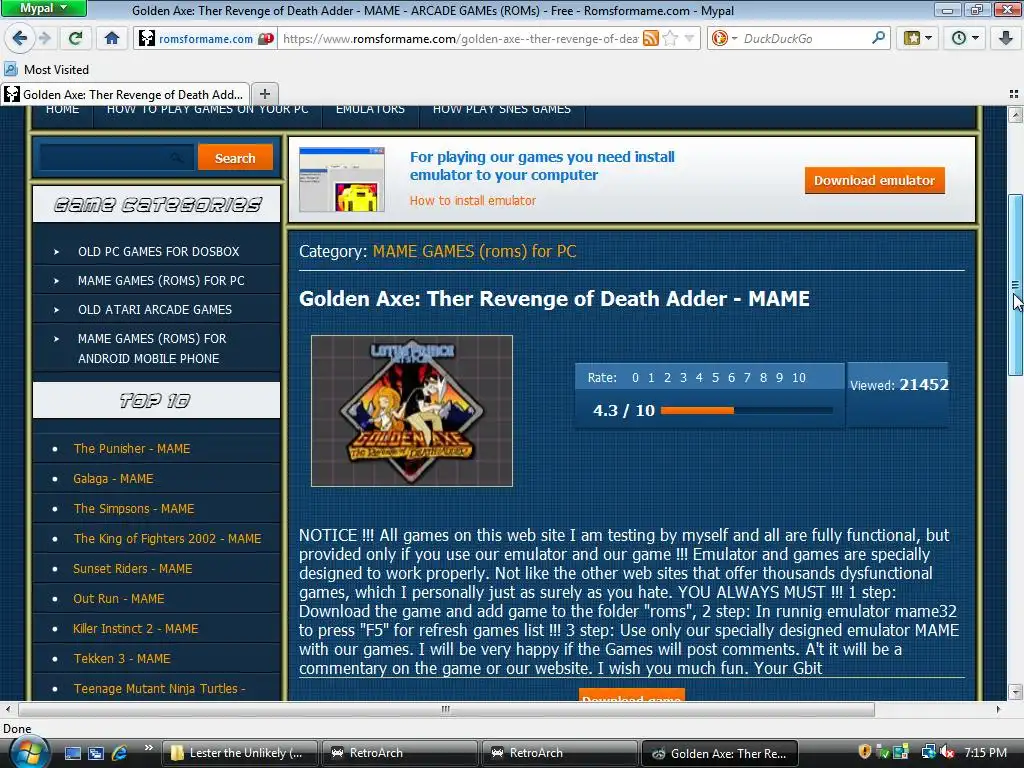Open the DuckDuckGo search engine selector

pyautogui.click(x=724, y=39)
